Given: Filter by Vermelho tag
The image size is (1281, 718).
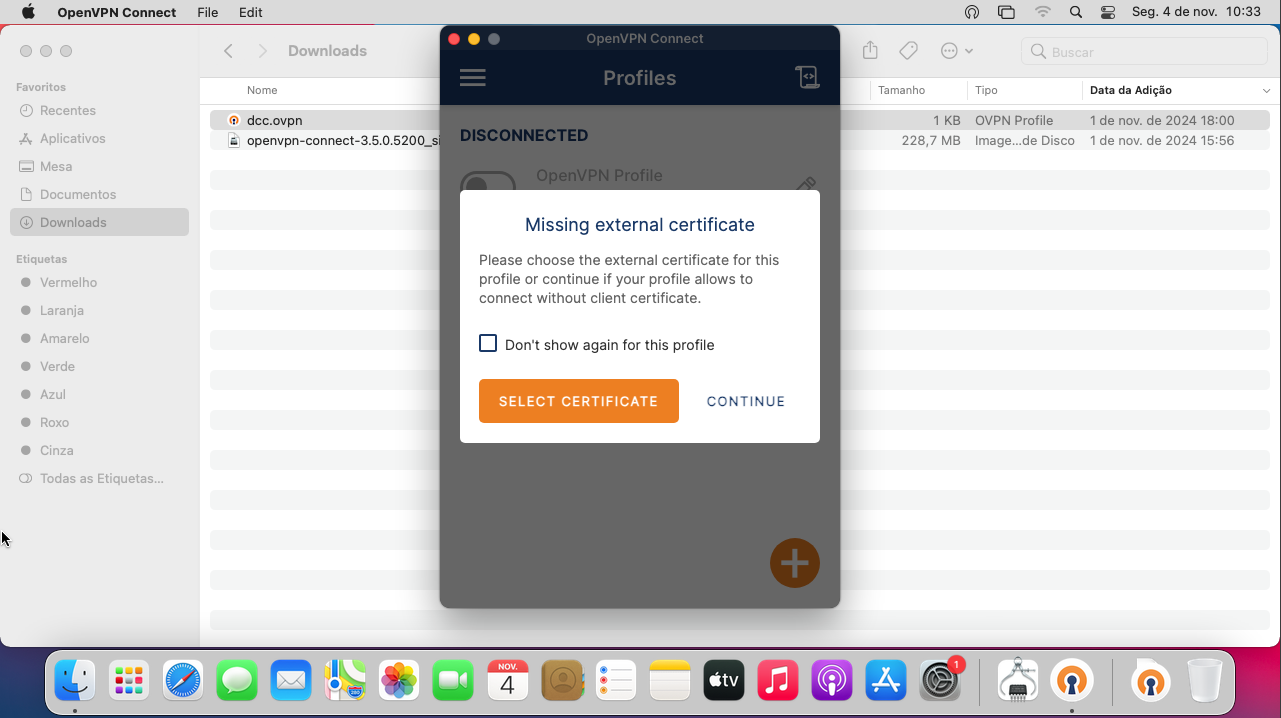Looking at the screenshot, I should pyautogui.click(x=99, y=282).
